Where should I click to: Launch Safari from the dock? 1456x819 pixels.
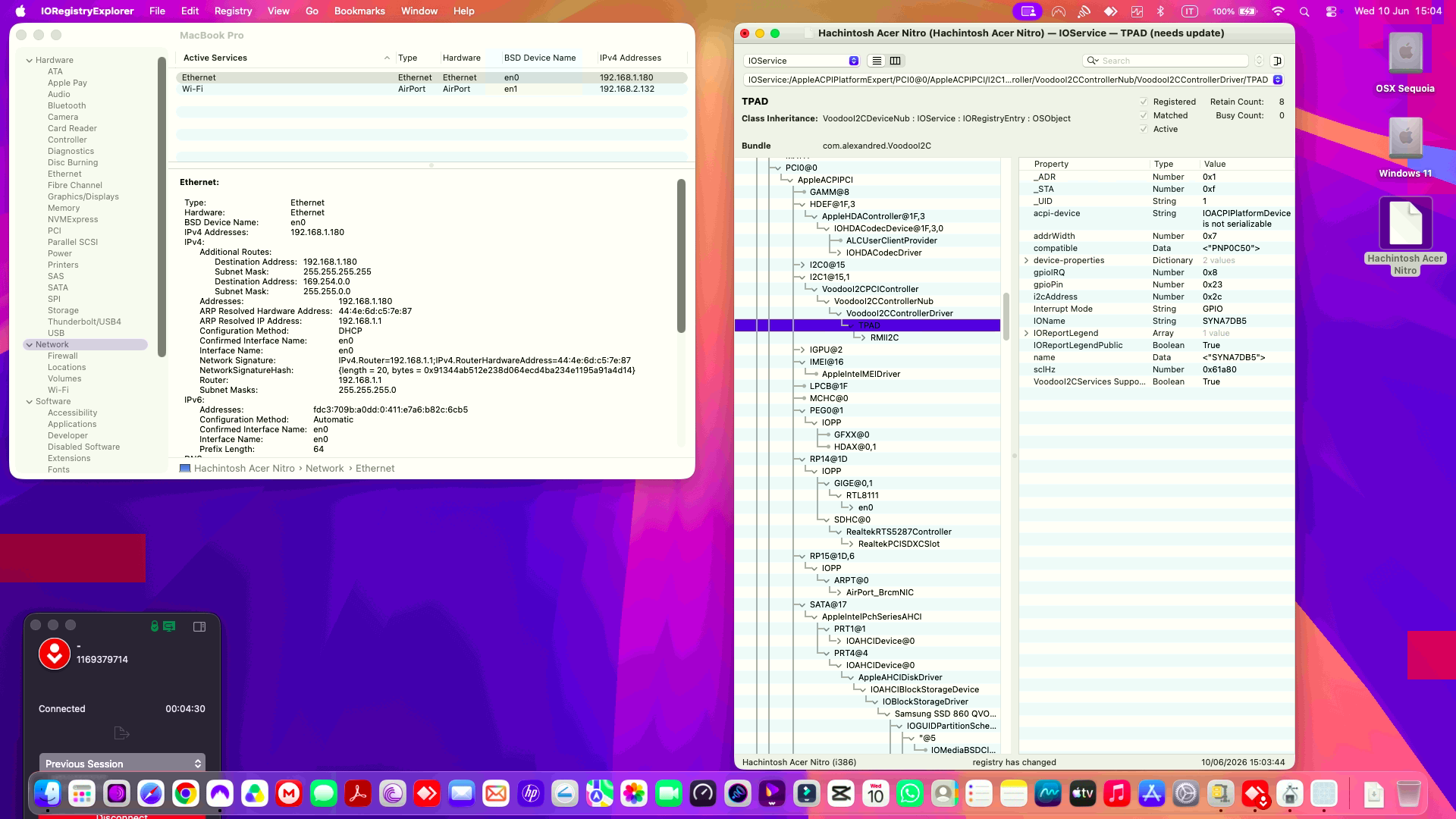pyautogui.click(x=151, y=793)
